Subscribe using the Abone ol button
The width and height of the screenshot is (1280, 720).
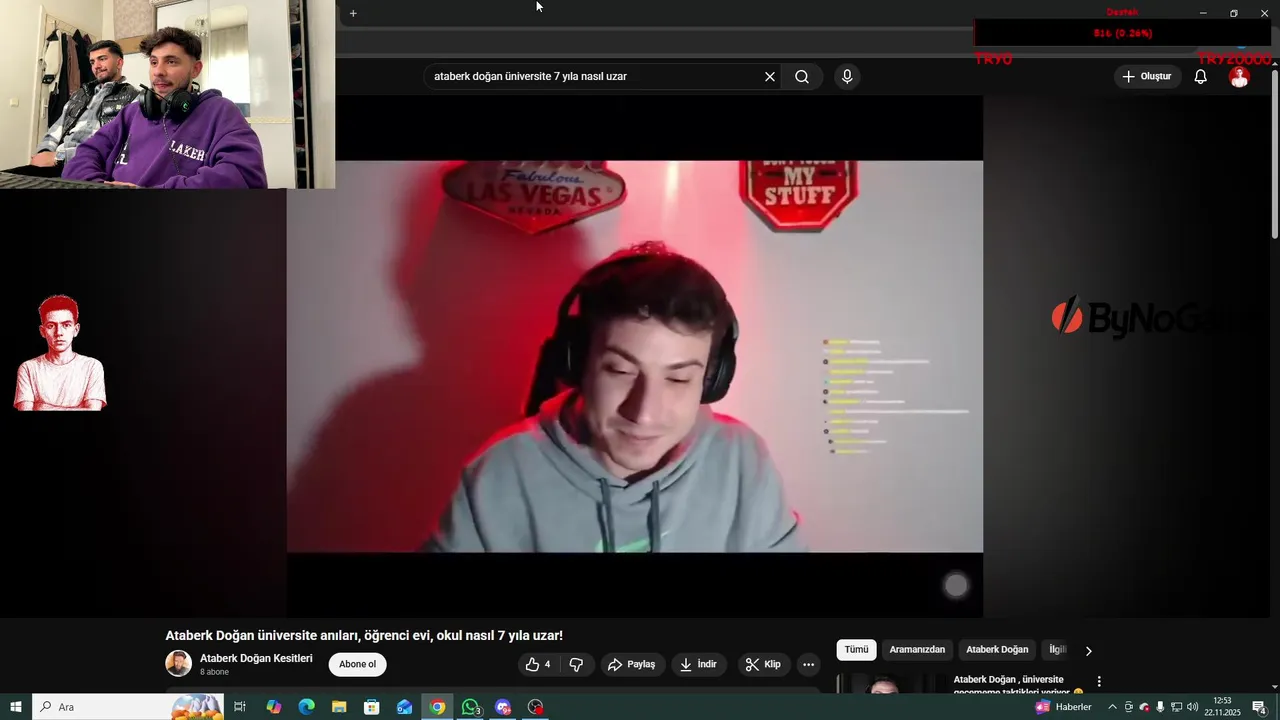[357, 665]
